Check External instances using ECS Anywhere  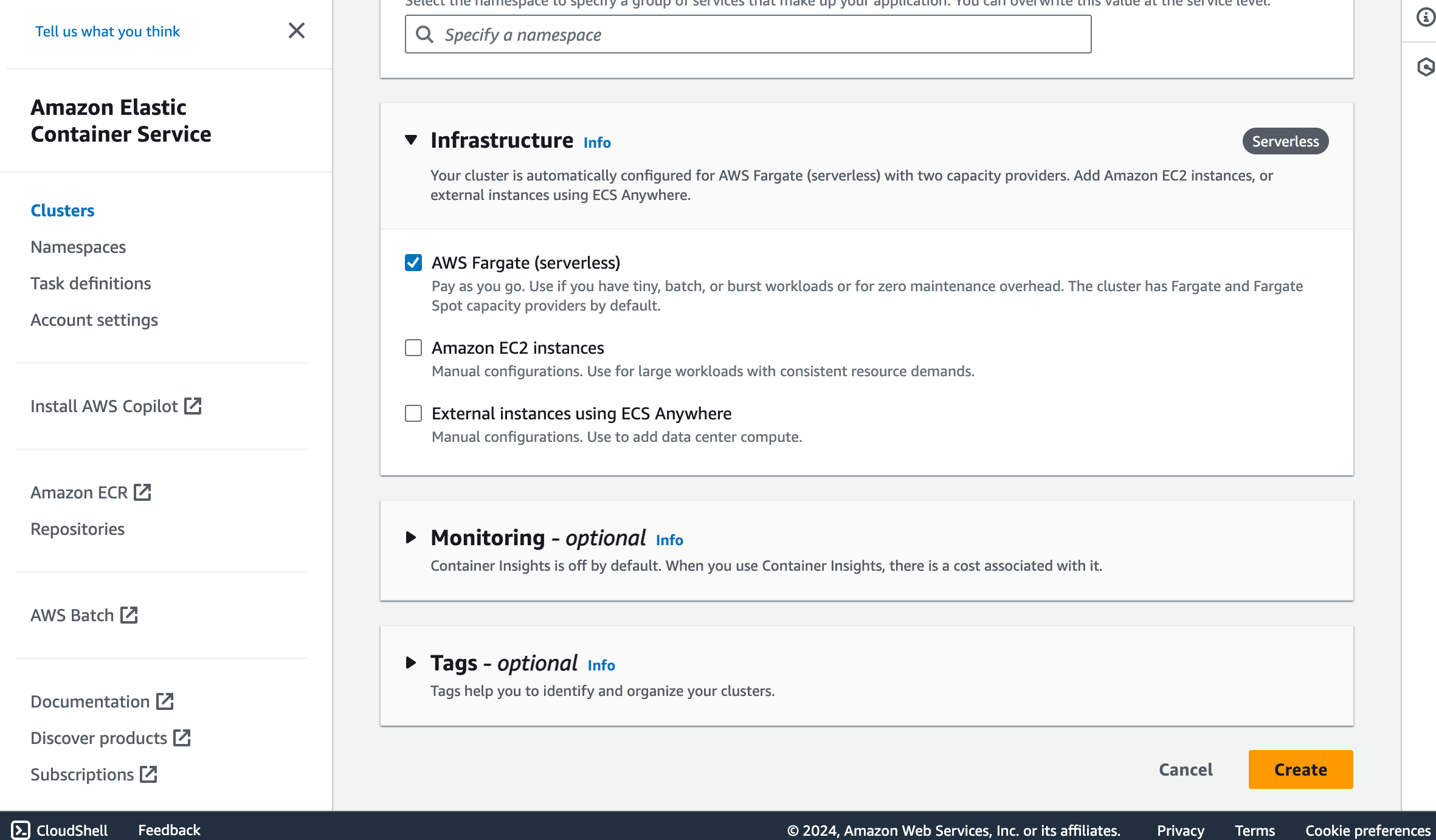(x=413, y=413)
